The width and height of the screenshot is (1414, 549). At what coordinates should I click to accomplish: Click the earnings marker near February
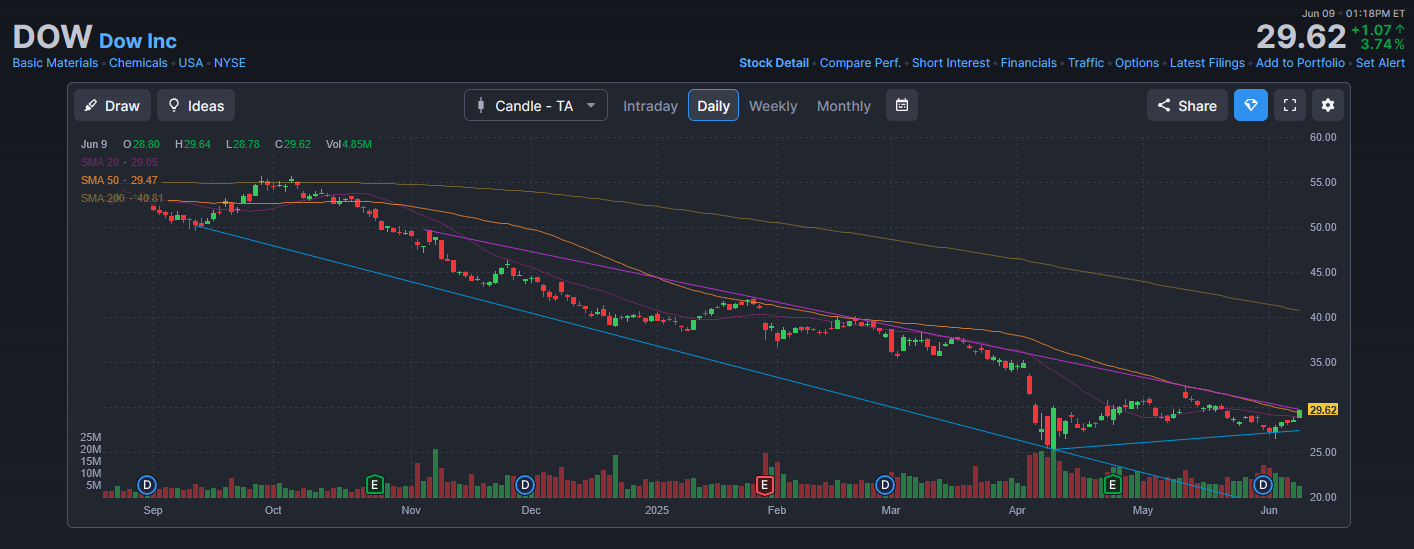coord(764,485)
